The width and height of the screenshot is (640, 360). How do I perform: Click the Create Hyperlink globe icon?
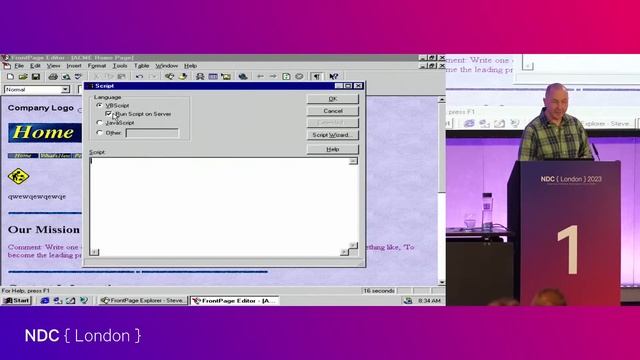pos(243,77)
